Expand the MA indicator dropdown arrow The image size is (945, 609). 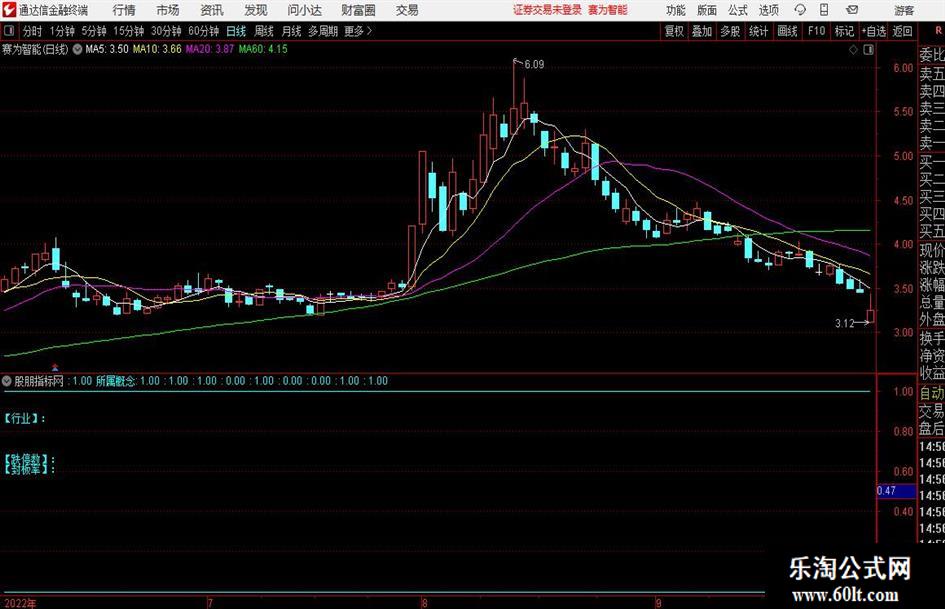(77, 49)
